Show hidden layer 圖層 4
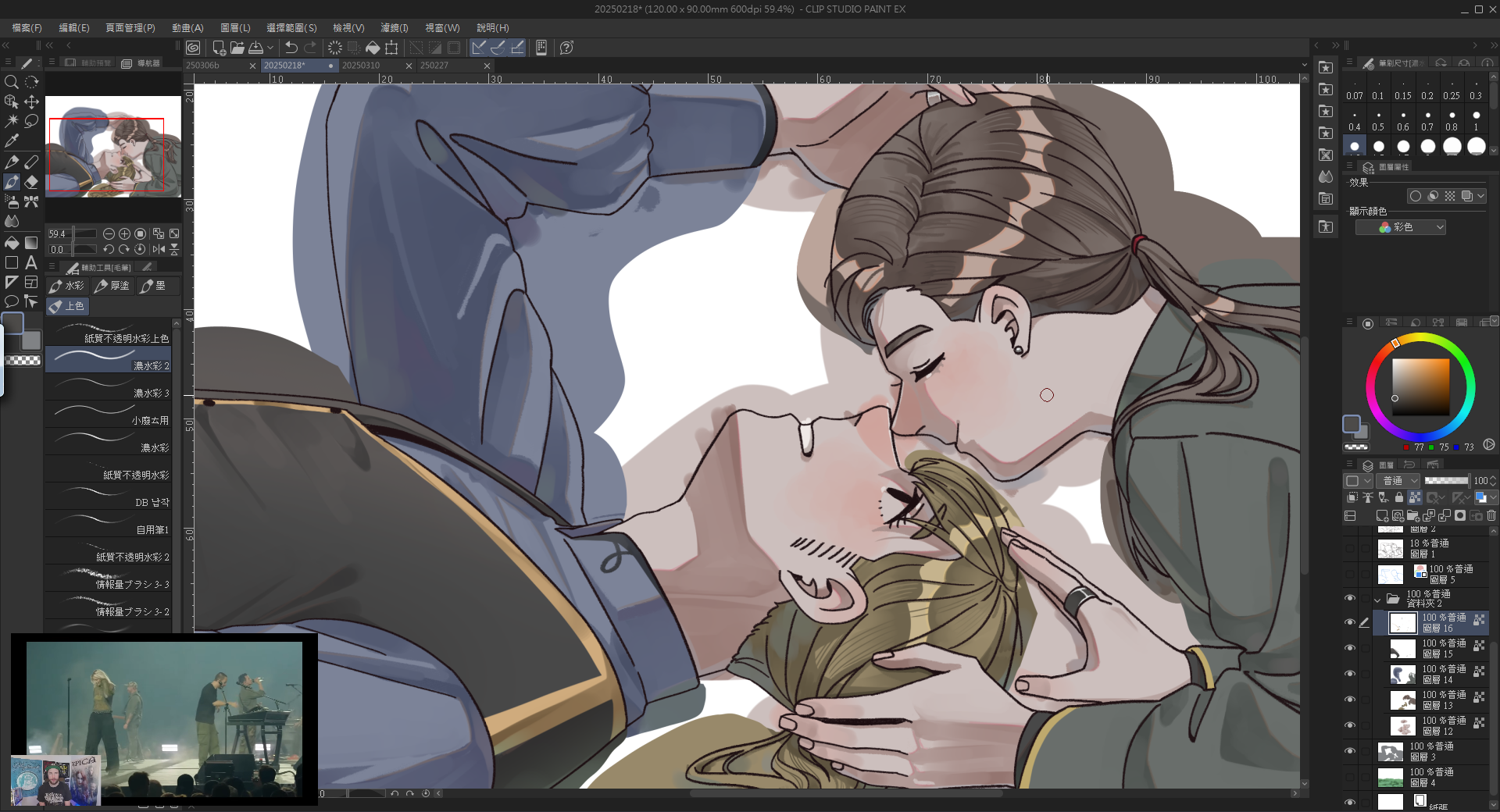 [1349, 777]
